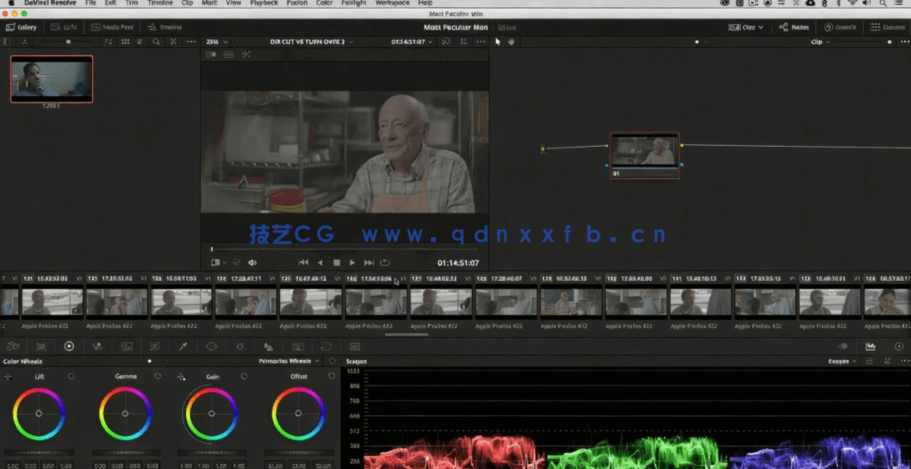This screenshot has width=911, height=469.
Task: Show the Scopes panel icon
Action: coord(870,346)
